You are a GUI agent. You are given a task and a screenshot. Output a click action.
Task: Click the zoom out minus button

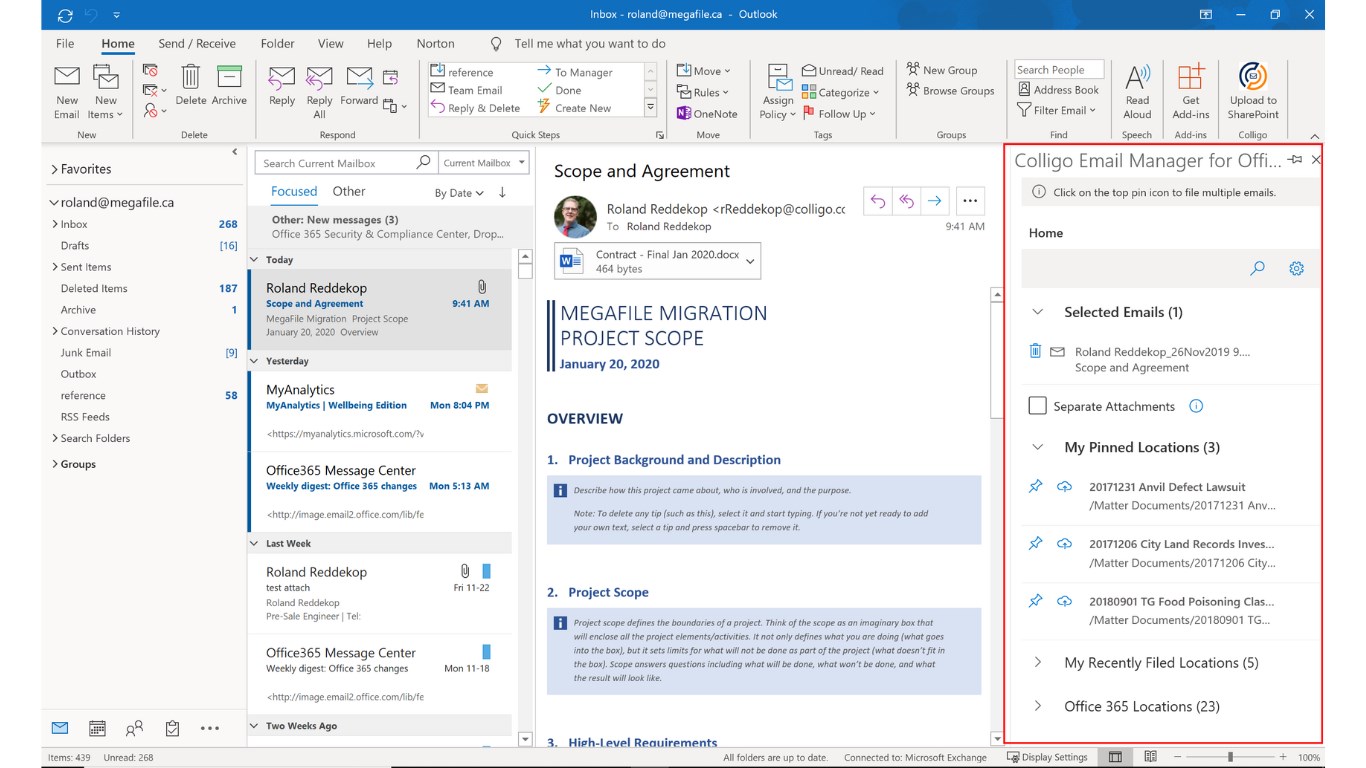[1177, 757]
